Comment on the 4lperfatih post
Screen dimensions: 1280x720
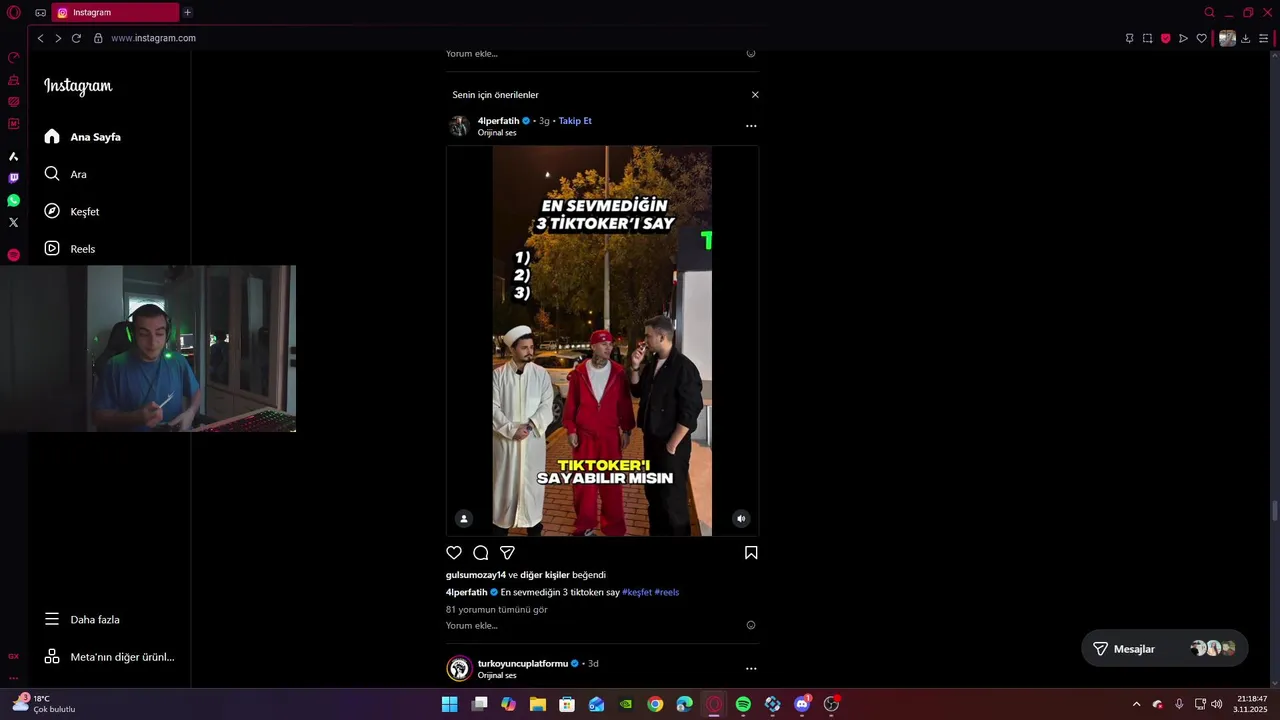click(x=481, y=553)
